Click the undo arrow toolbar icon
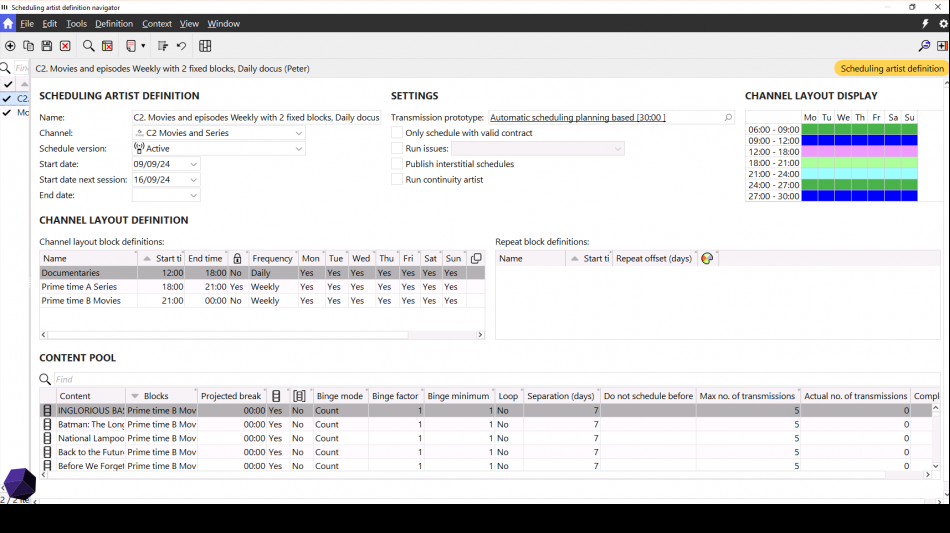950x533 pixels. [x=181, y=46]
